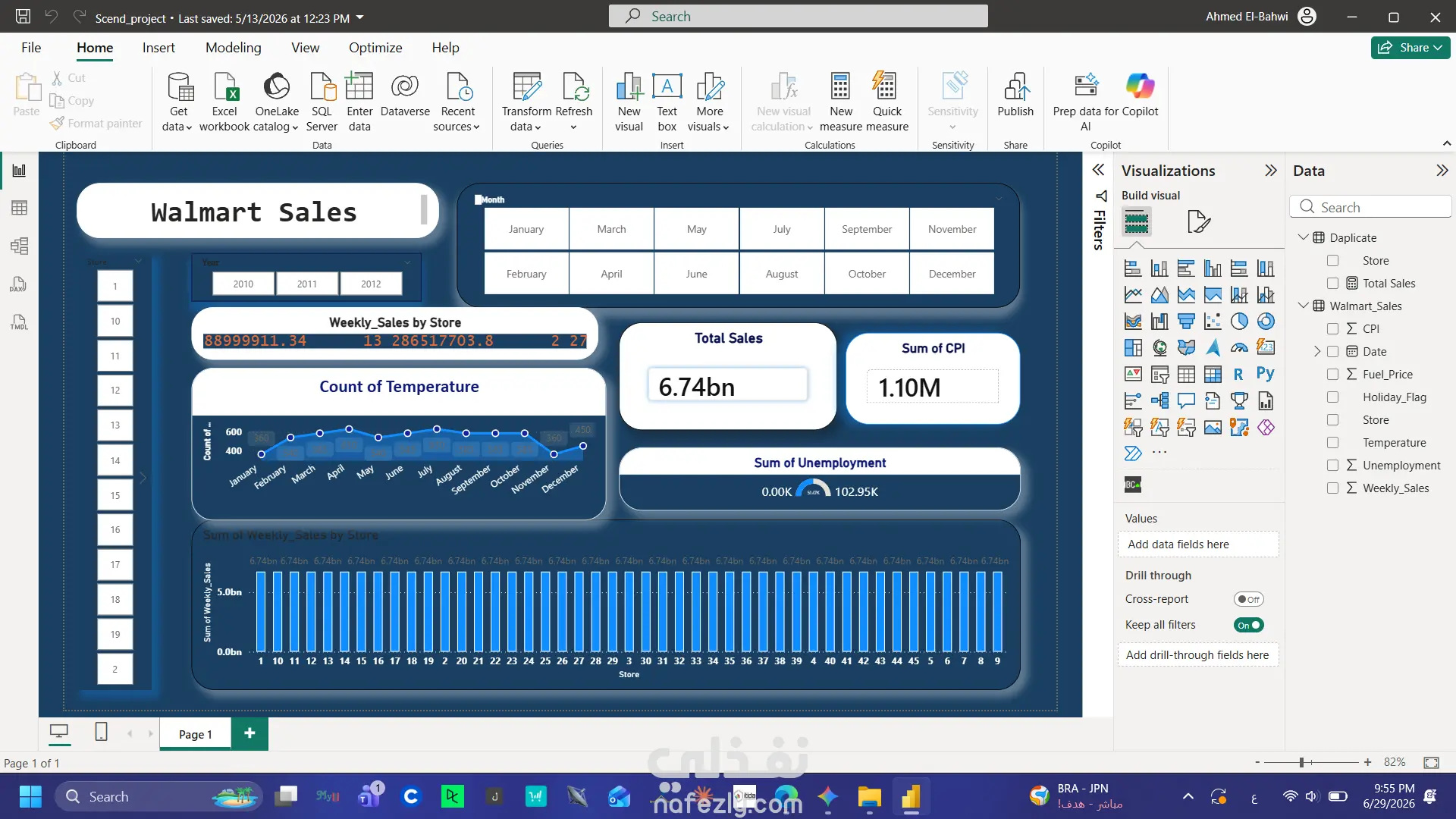
Task: Open TMDL view in sidebar
Action: (19, 322)
